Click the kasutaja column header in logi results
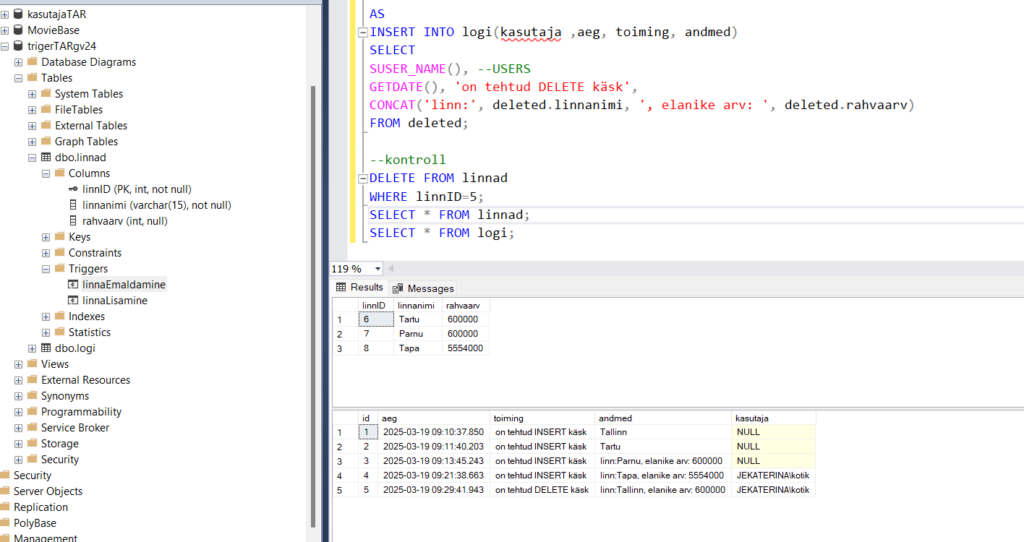Viewport: 1024px width, 542px height. (774, 418)
